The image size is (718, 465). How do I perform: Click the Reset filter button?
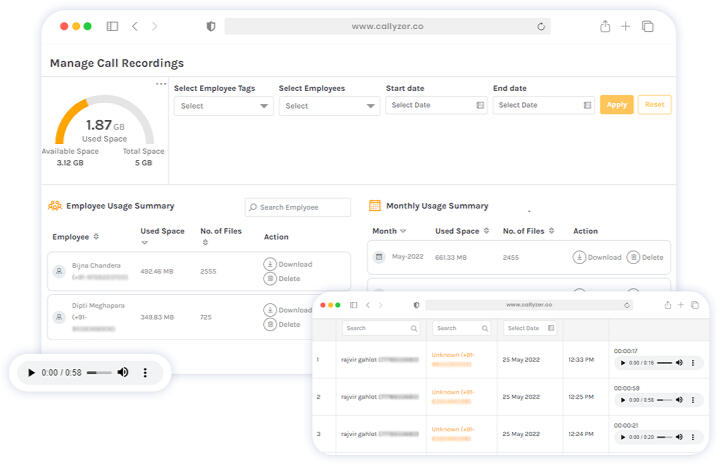click(x=654, y=104)
